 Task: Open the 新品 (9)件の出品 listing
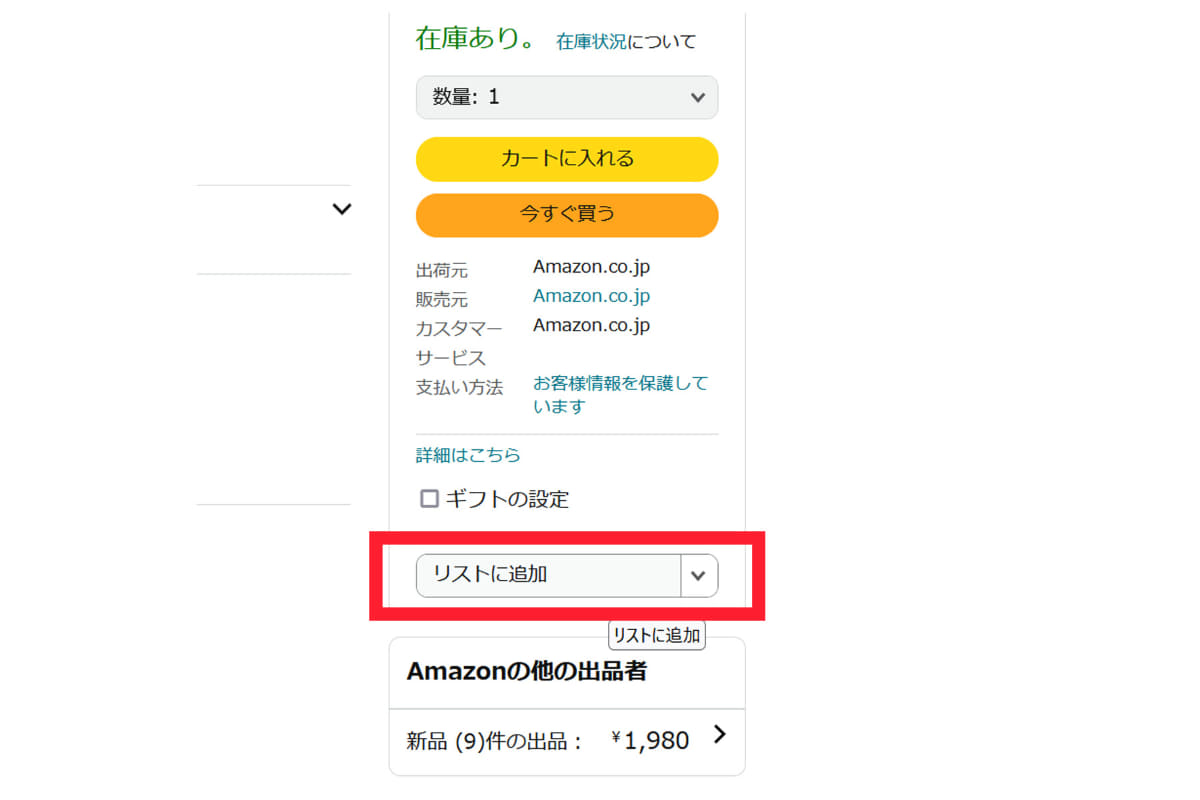tap(494, 741)
